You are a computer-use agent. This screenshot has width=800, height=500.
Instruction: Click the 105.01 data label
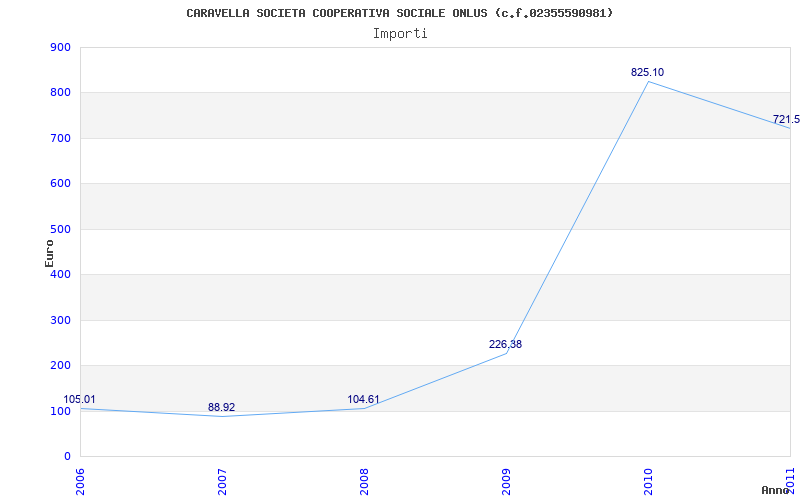click(x=80, y=399)
